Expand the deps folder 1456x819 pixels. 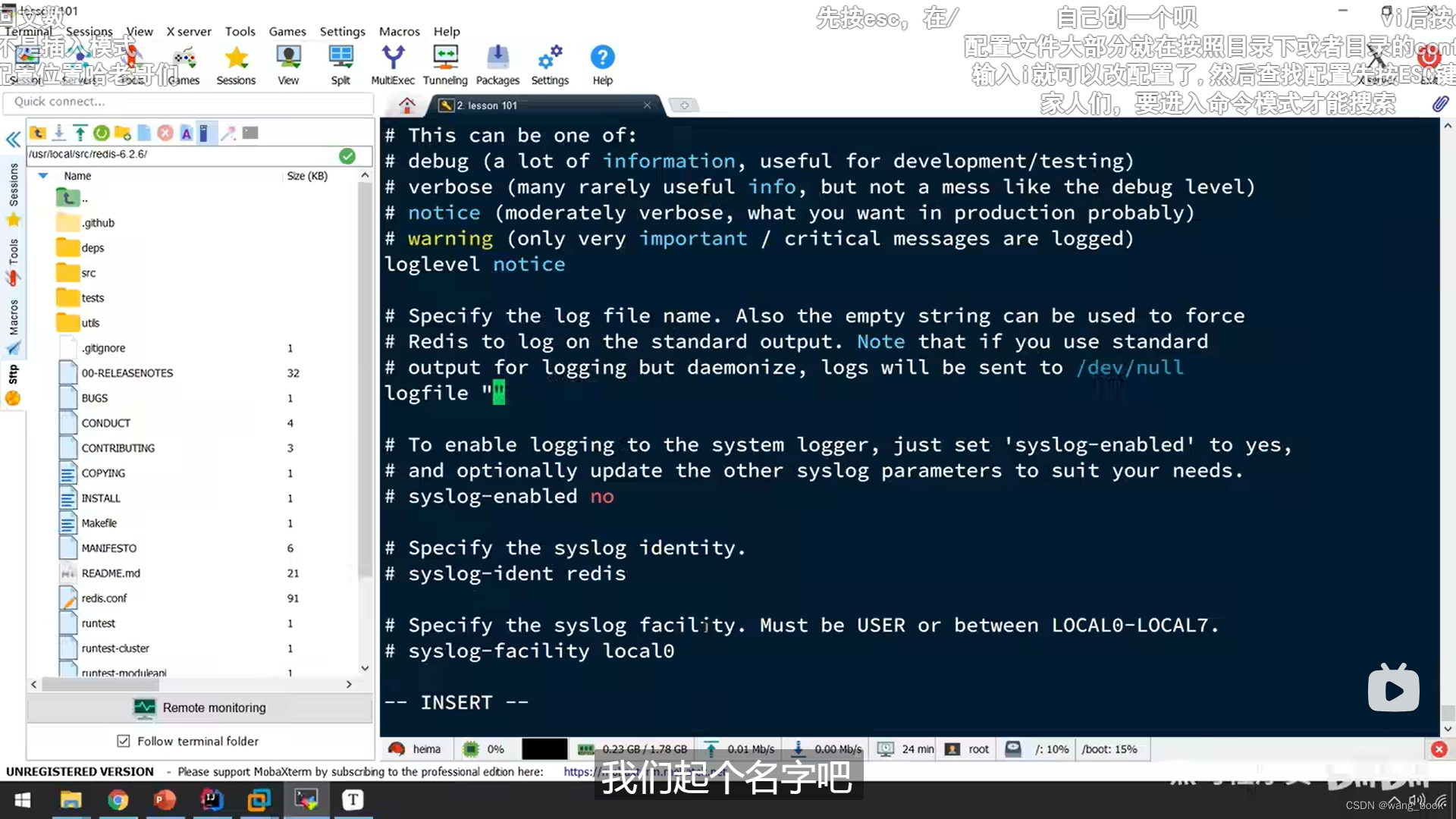click(x=91, y=247)
